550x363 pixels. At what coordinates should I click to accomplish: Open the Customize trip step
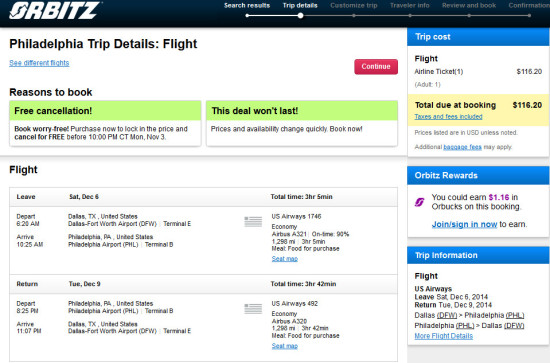(x=354, y=6)
